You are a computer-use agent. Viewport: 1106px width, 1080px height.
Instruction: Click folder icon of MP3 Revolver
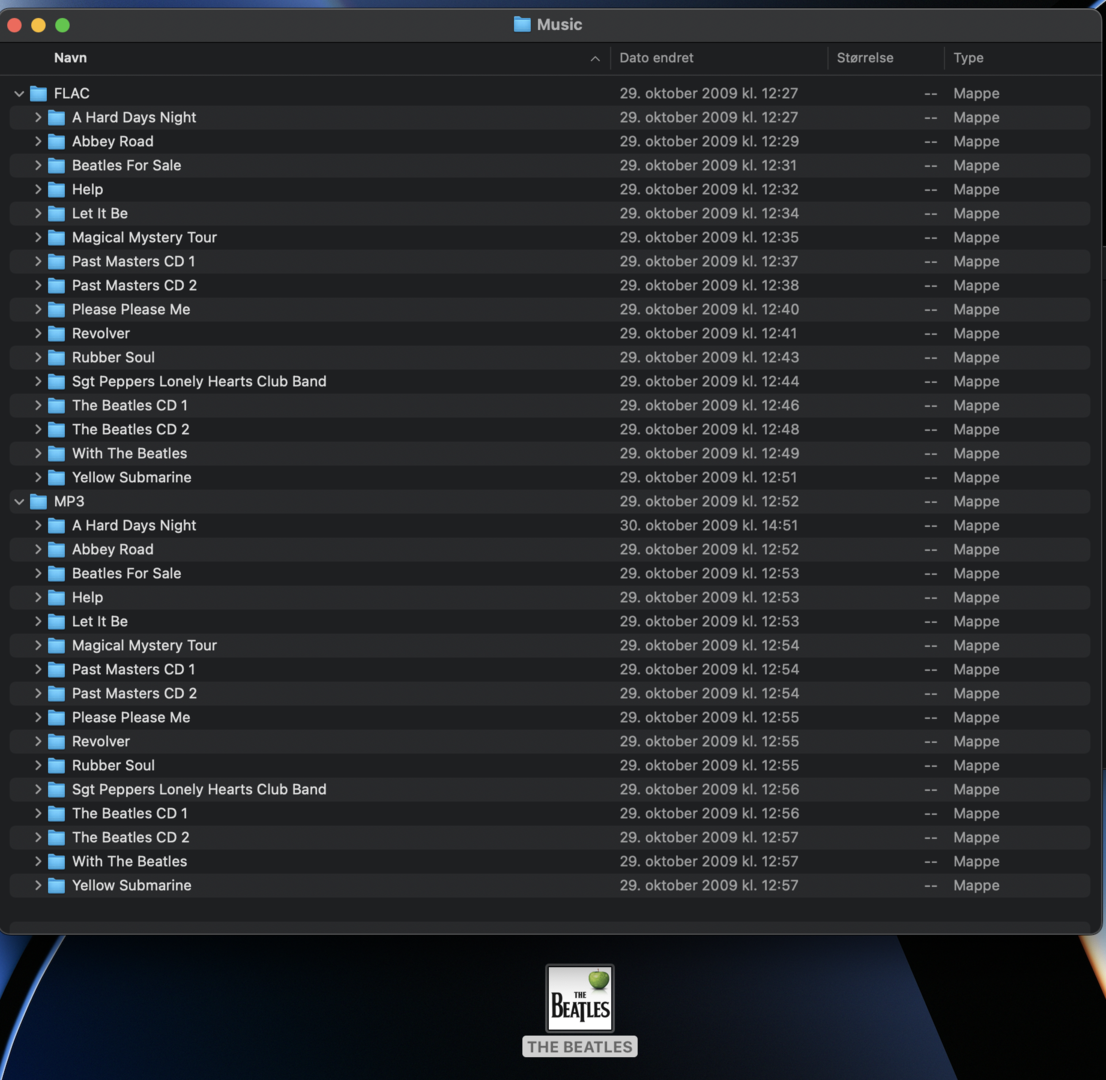point(56,741)
